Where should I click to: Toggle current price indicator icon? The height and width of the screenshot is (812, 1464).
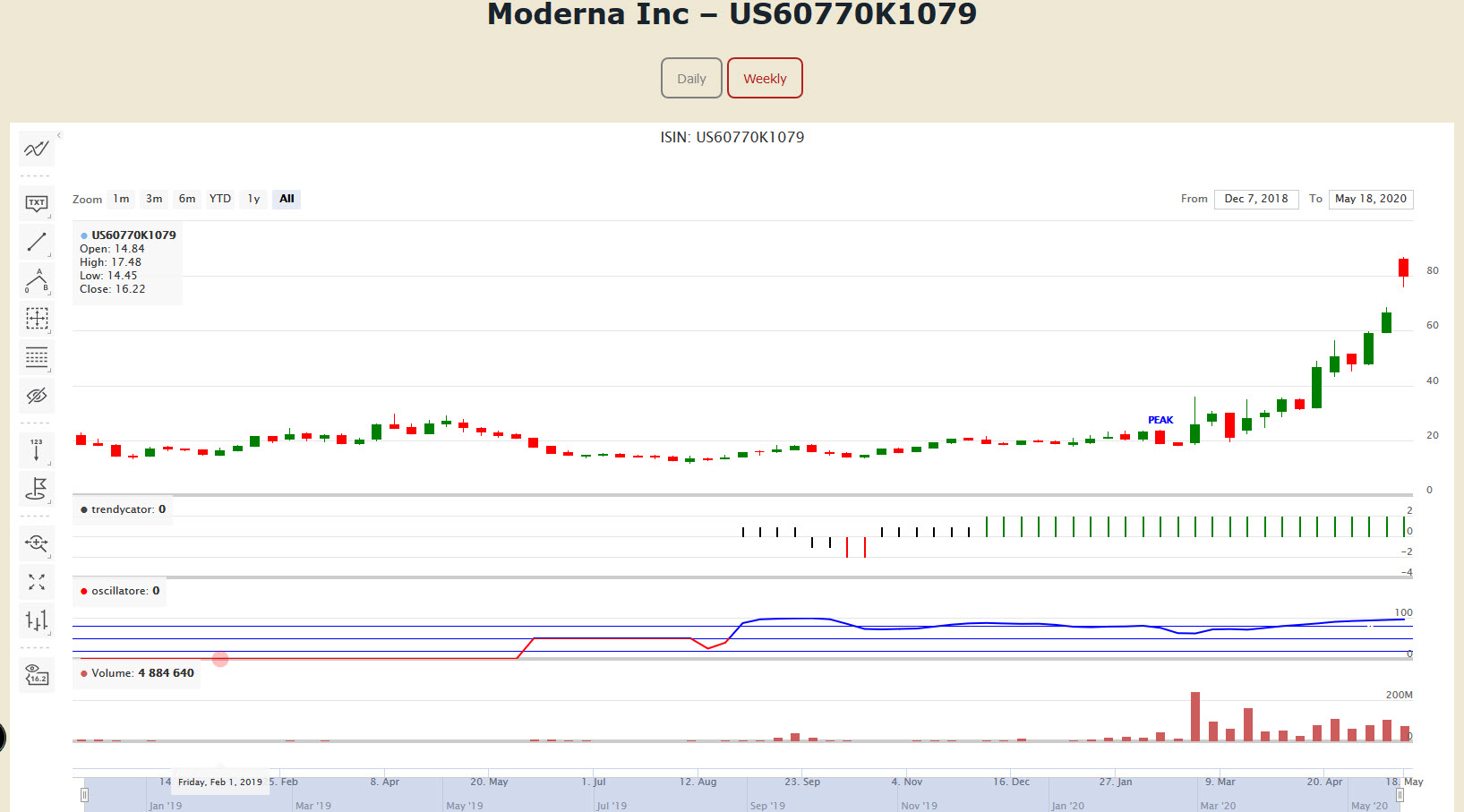[x=37, y=675]
